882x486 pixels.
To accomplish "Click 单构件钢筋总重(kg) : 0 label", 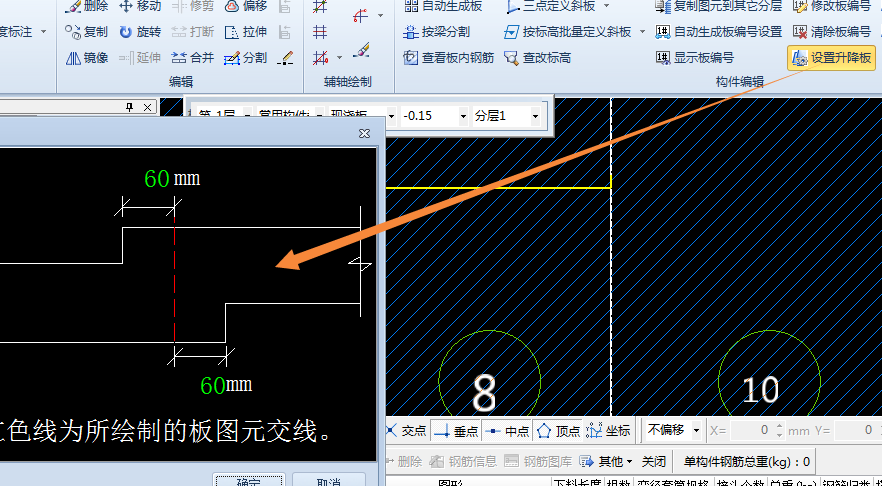I will (746, 462).
